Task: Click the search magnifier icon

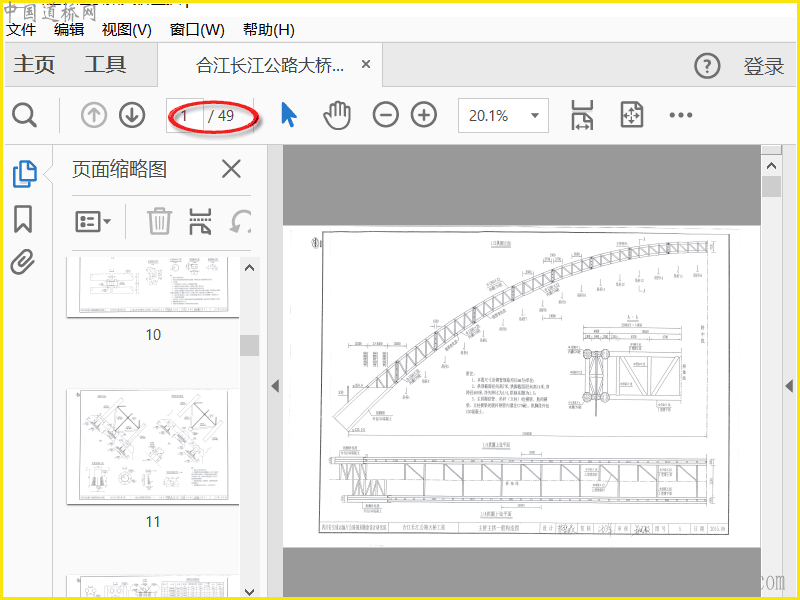Action: pos(24,115)
